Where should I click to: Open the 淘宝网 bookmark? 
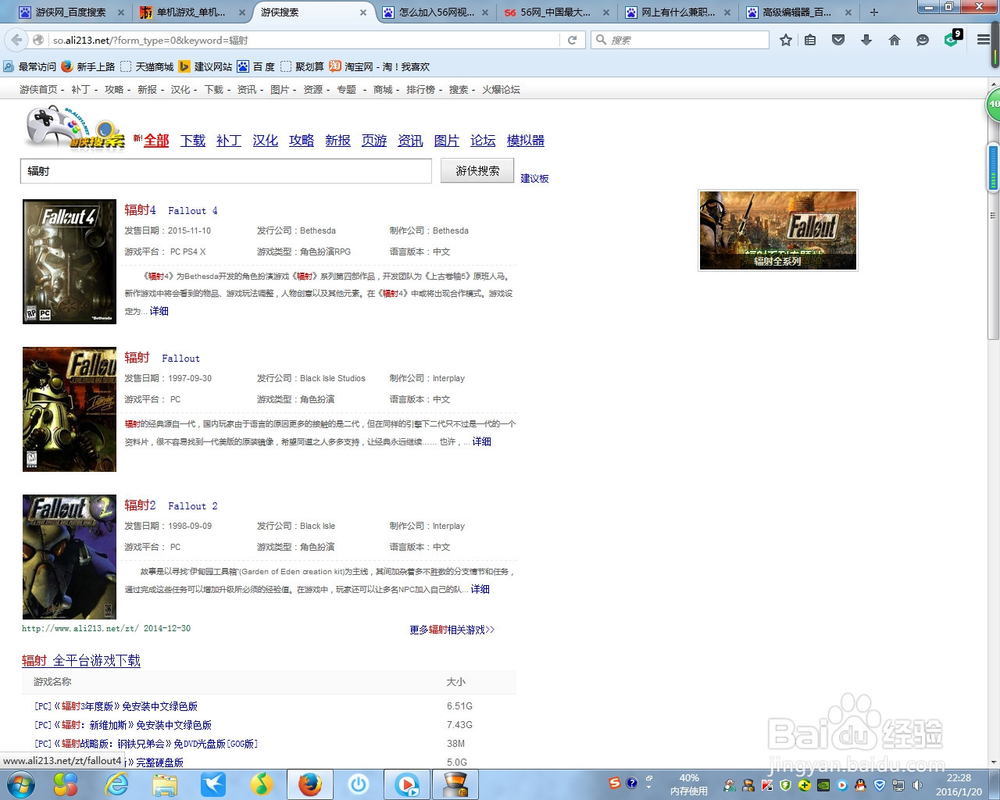click(379, 66)
